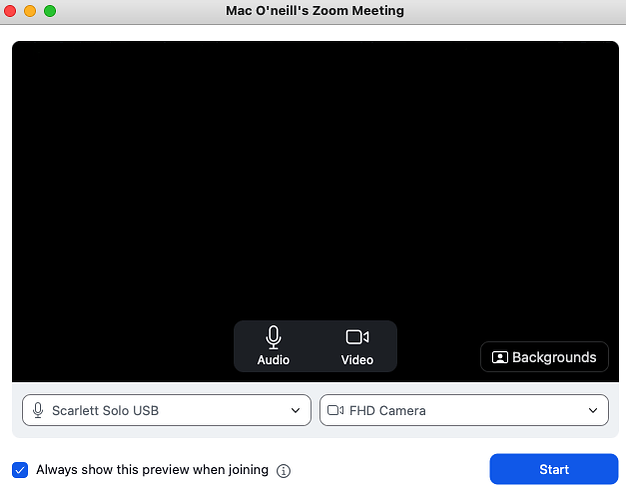Start the Zoom meeting
Image resolution: width=626 pixels, height=500 pixels.
(x=554, y=469)
